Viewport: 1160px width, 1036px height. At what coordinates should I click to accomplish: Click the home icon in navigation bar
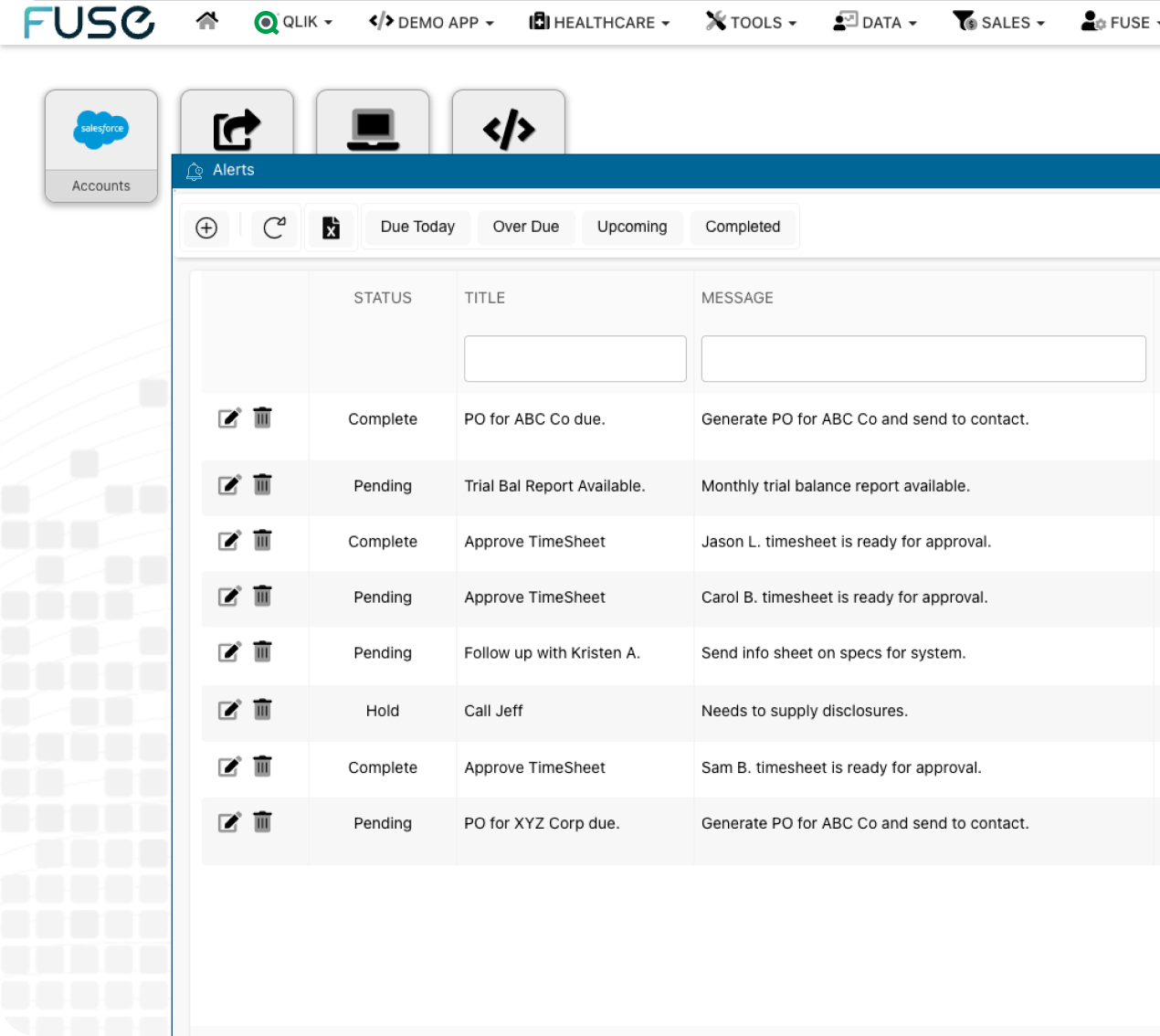(207, 21)
